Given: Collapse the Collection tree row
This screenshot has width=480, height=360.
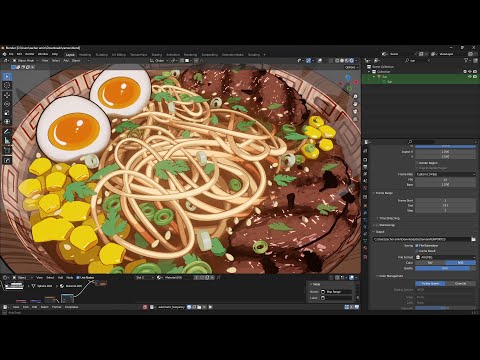Looking at the screenshot, I should [369, 72].
